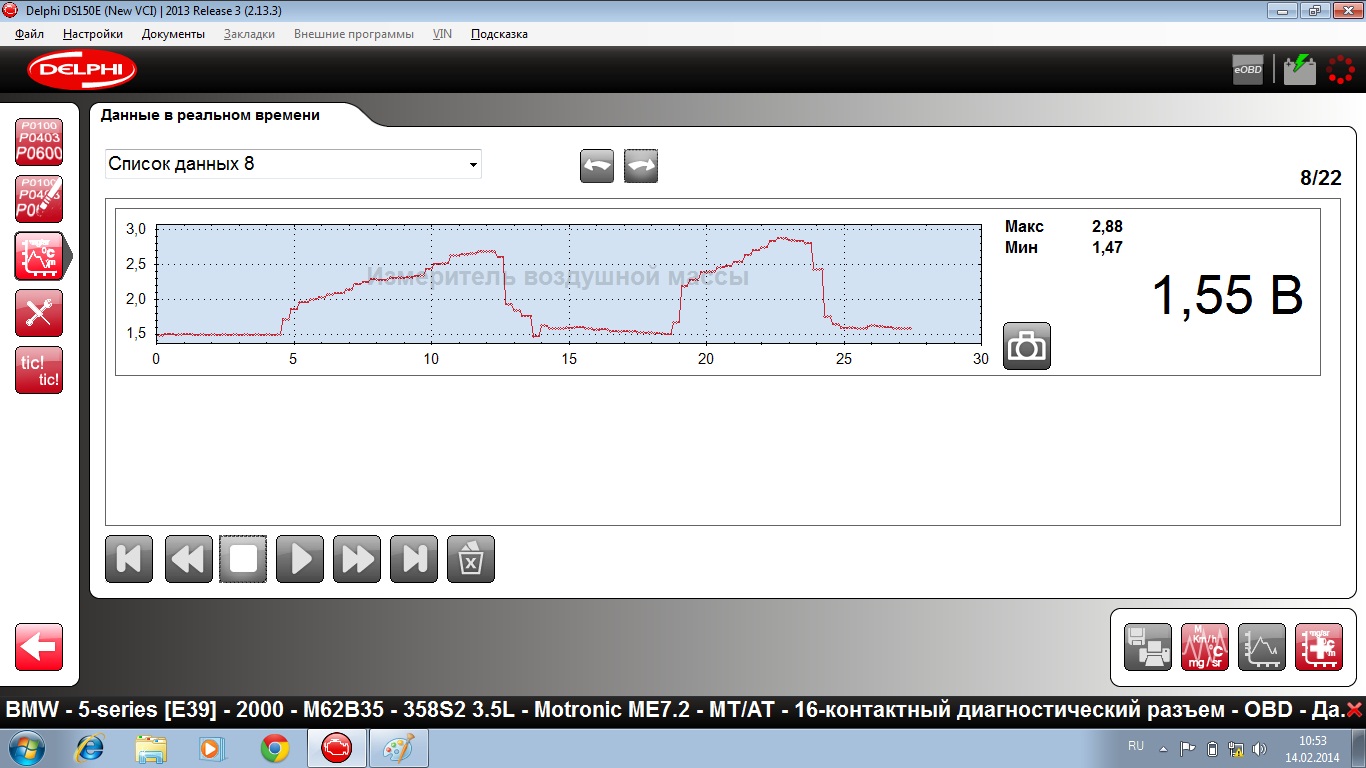Image resolution: width=1366 pixels, height=768 pixels.
Task: Click the add parameter plus icon
Action: point(1319,647)
